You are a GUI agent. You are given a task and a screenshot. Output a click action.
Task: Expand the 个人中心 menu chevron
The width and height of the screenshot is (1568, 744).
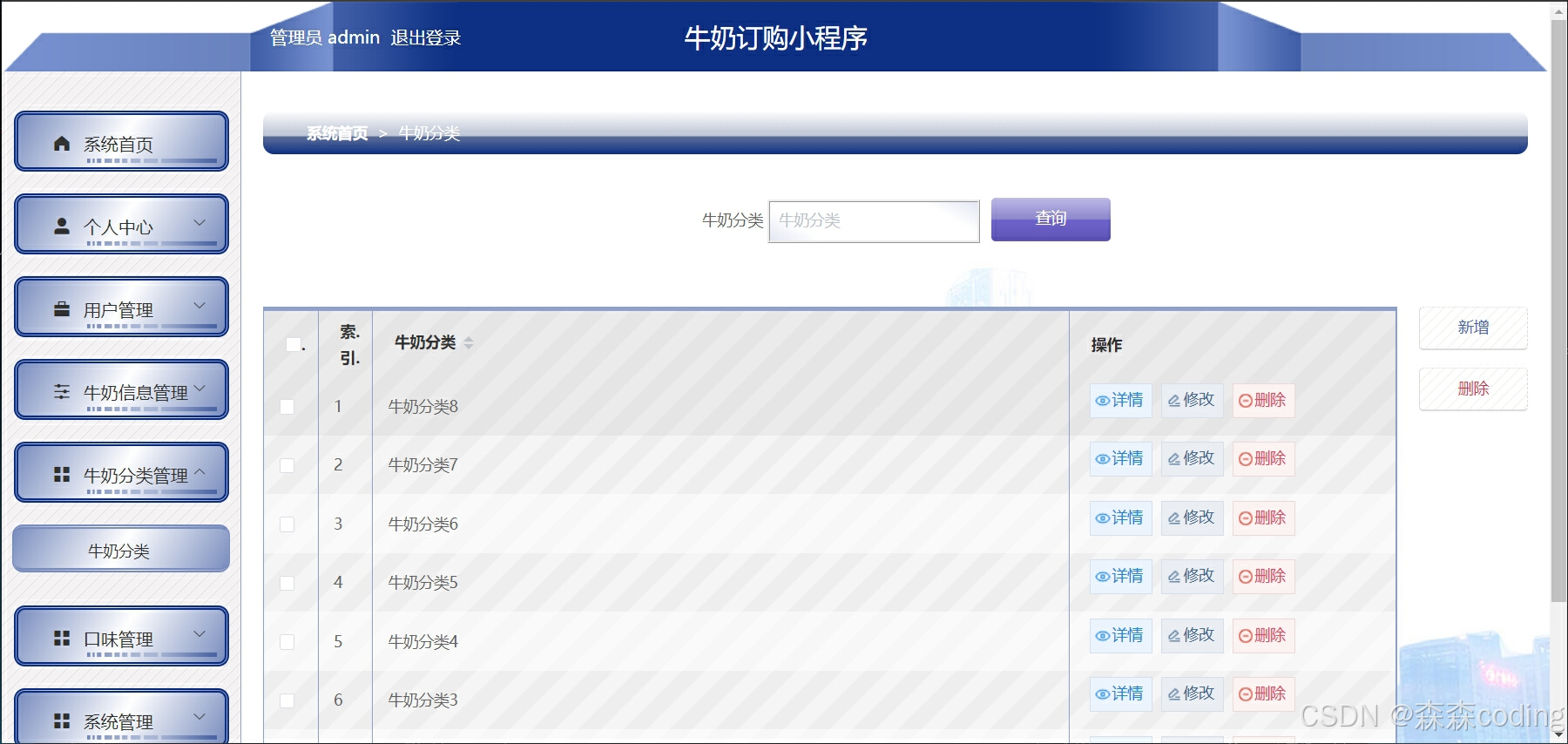(199, 222)
